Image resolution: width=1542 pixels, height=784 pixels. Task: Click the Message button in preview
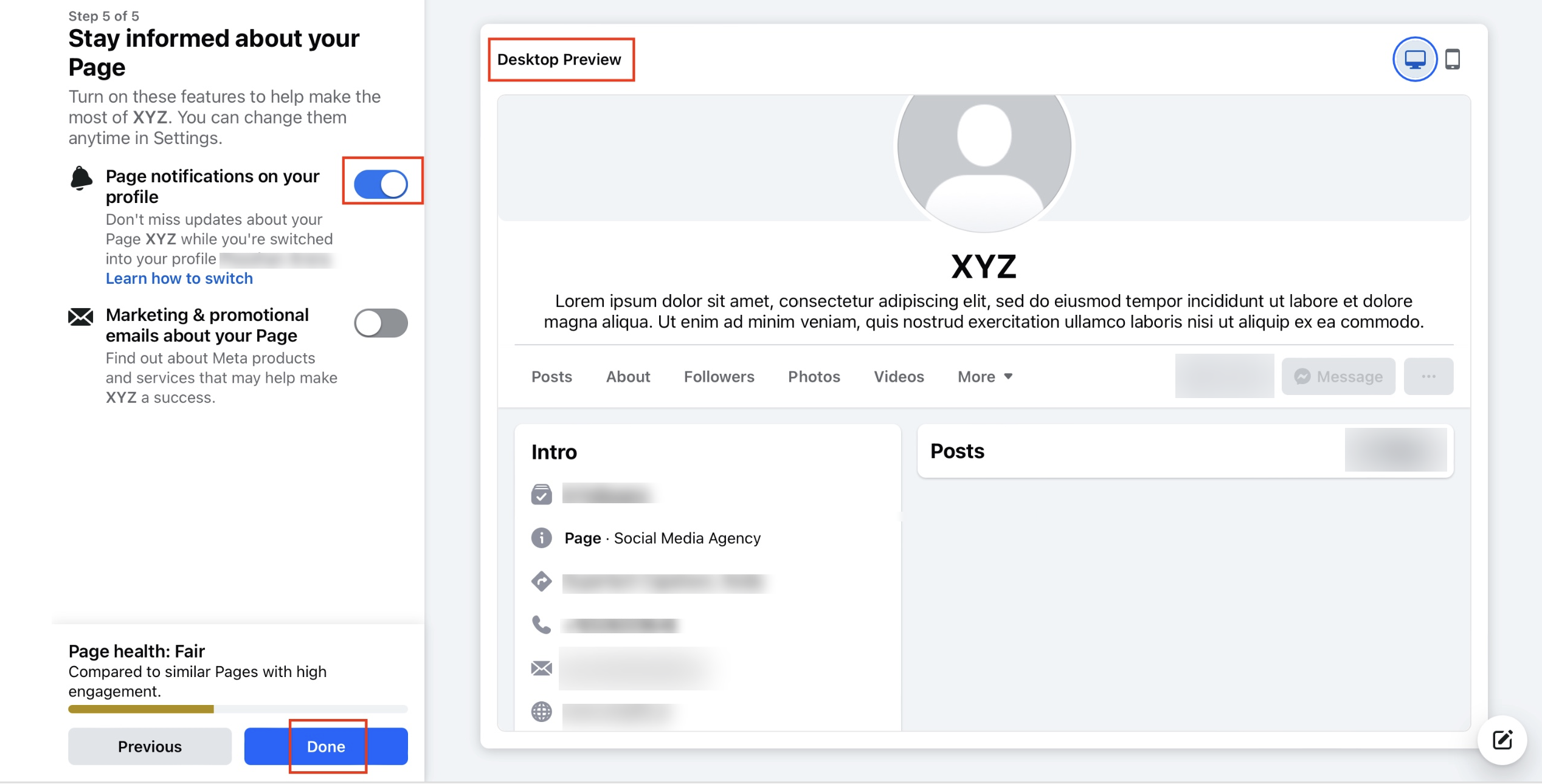pos(1338,376)
